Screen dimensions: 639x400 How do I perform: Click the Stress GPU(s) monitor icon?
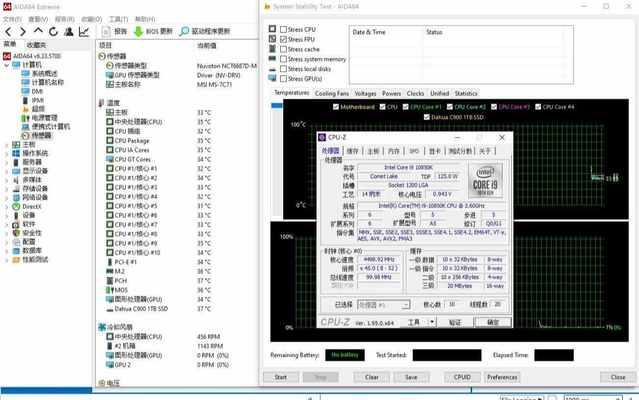[272, 78]
